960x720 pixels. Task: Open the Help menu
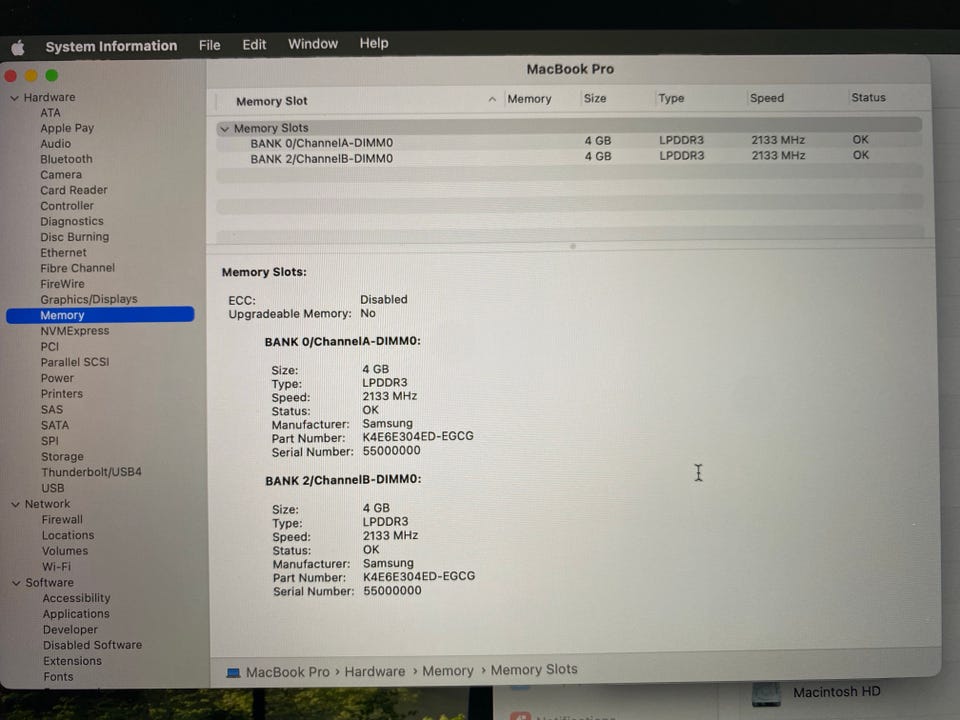click(x=373, y=43)
